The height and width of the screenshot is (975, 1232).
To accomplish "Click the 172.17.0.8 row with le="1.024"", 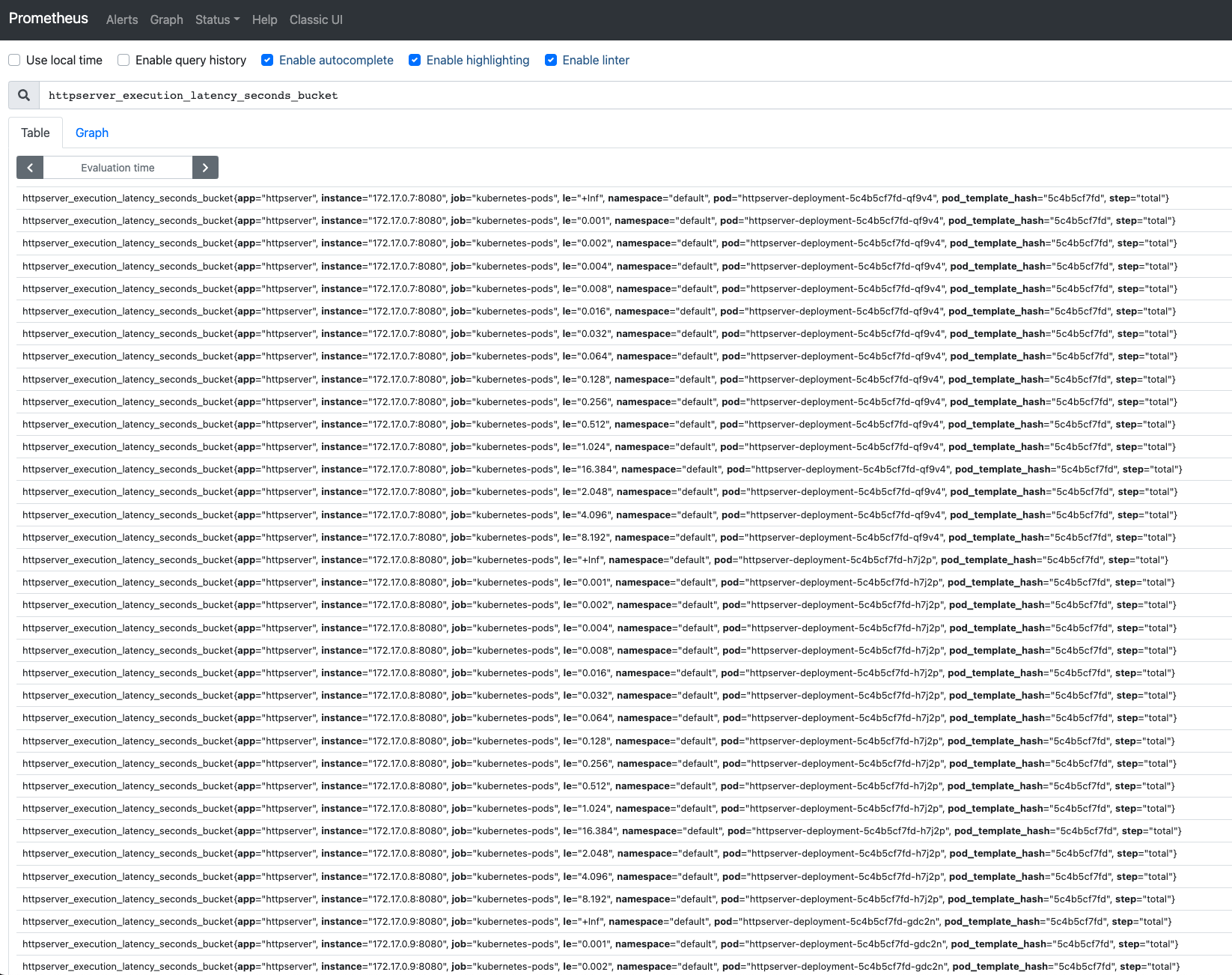I will (x=624, y=809).
